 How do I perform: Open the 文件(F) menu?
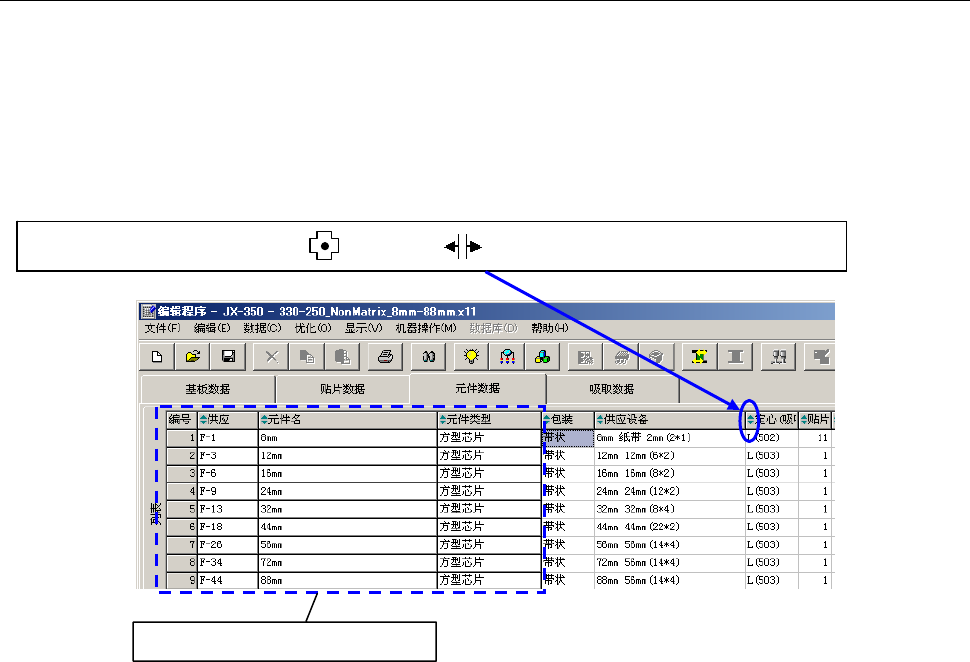(x=162, y=328)
